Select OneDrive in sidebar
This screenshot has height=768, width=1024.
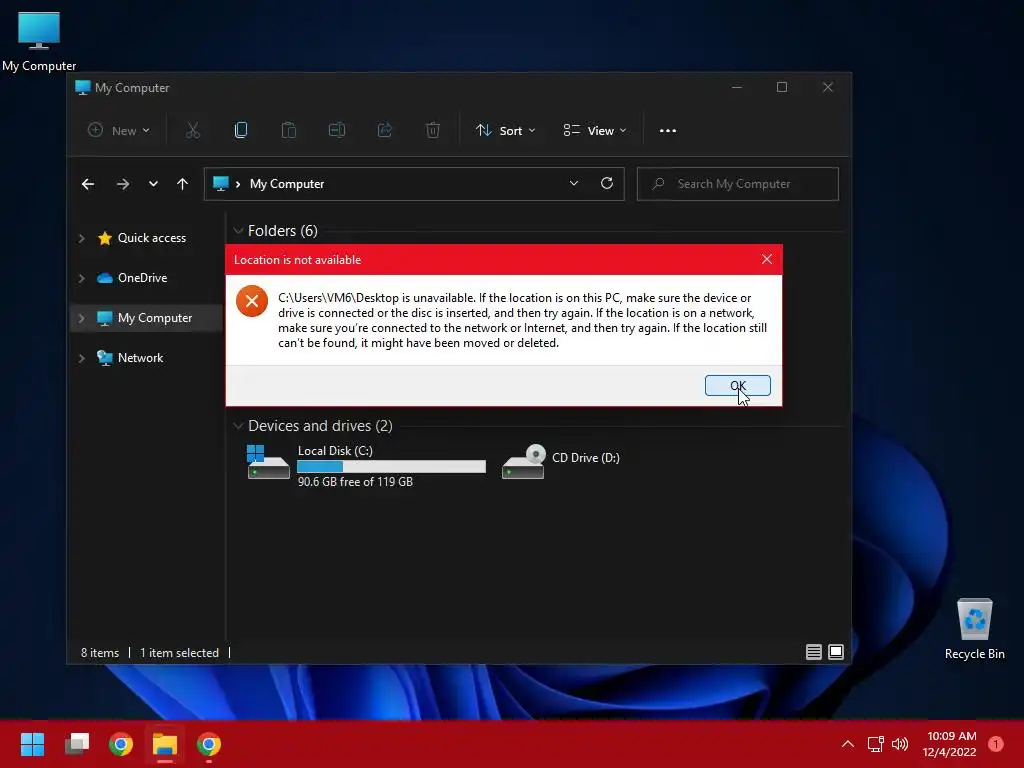142,278
